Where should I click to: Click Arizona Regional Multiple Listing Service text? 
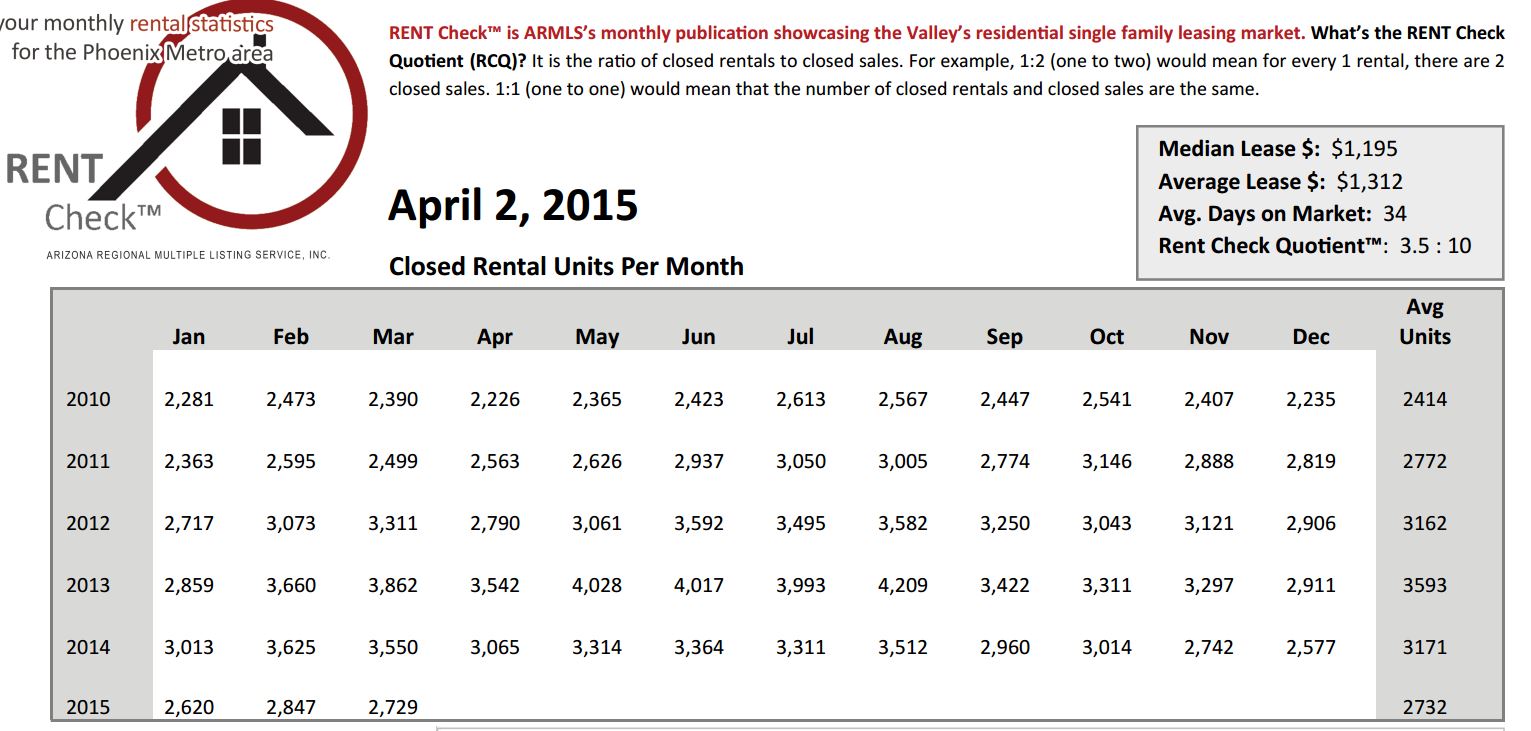tap(188, 255)
